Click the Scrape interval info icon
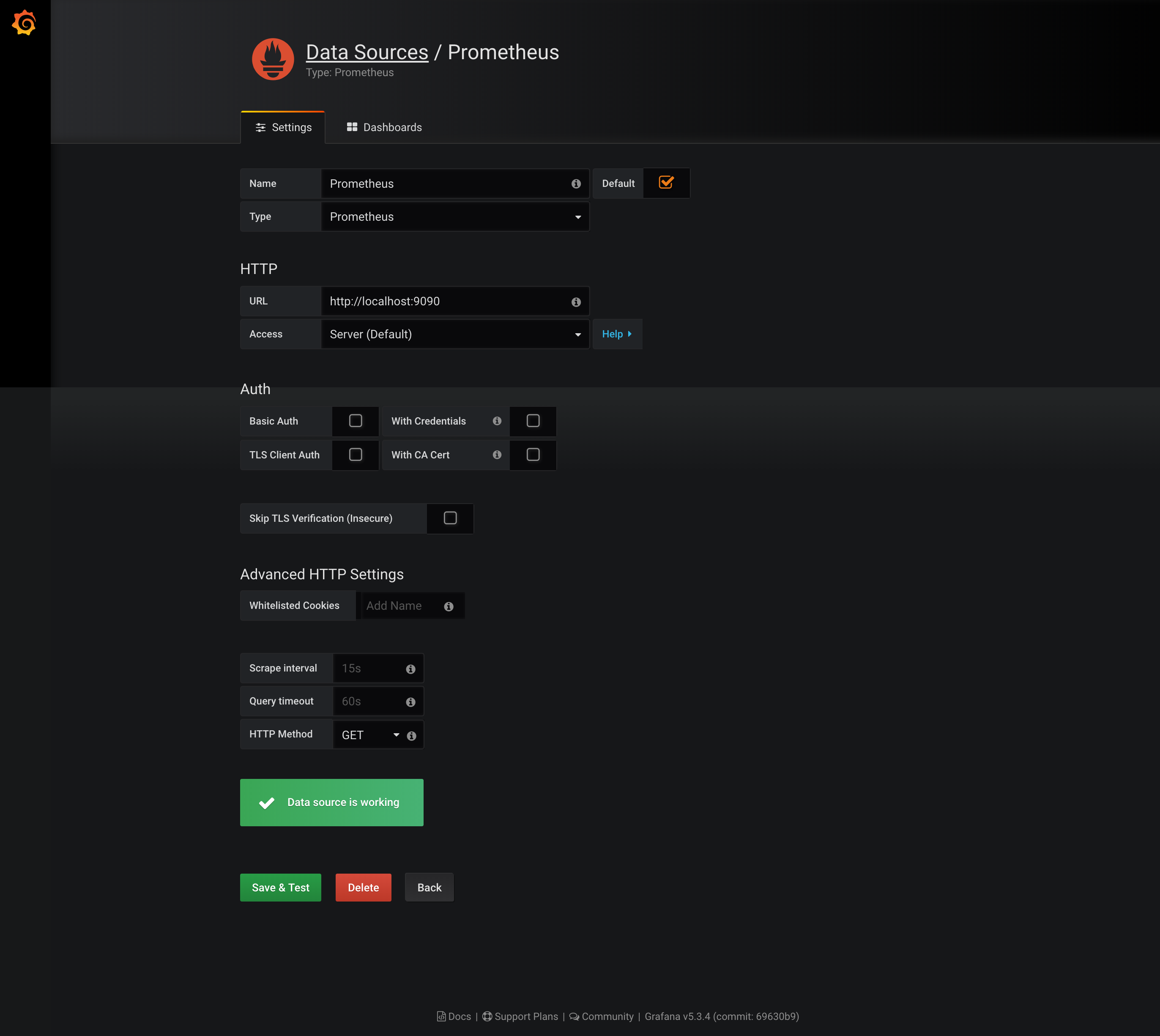Viewport: 1160px width, 1036px height. click(410, 669)
